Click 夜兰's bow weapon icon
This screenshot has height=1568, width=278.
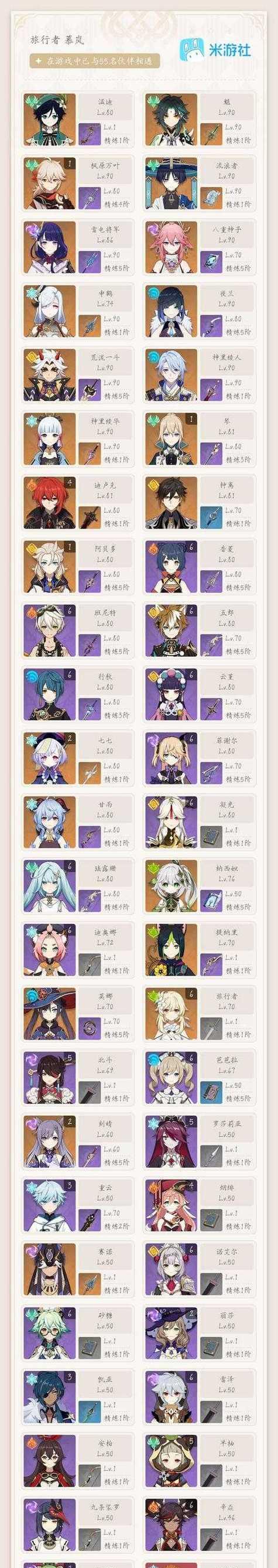click(x=211, y=325)
